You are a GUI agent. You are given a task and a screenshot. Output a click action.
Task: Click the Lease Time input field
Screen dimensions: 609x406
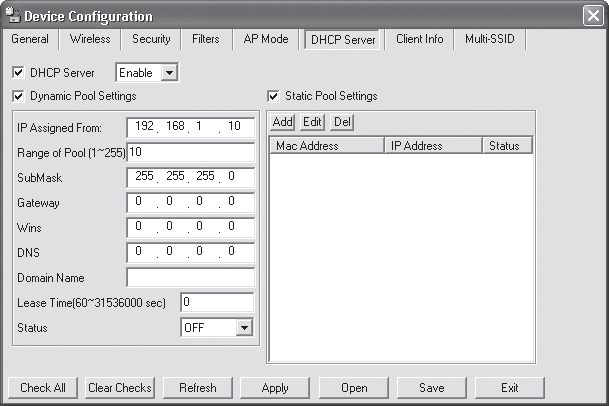(x=218, y=302)
